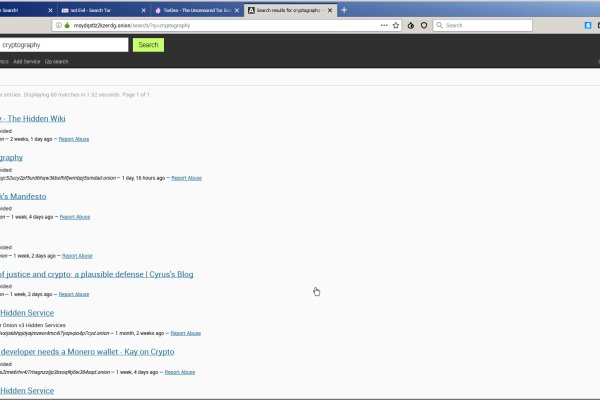Click Report Abuse under The Hidden Wiki

[74, 139]
